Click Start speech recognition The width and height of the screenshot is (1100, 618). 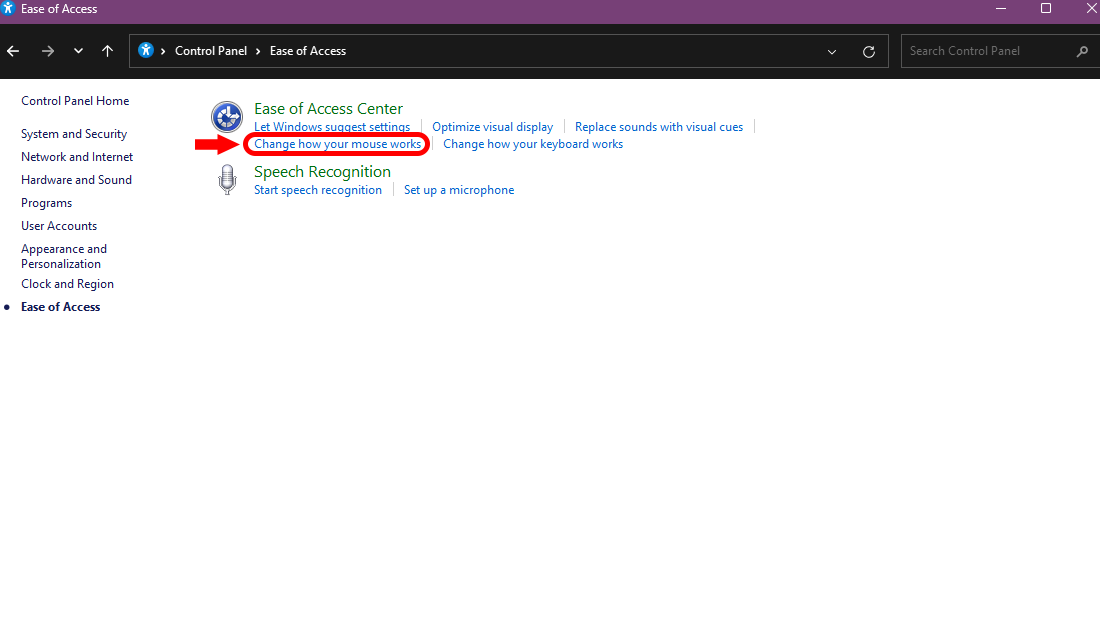click(318, 190)
